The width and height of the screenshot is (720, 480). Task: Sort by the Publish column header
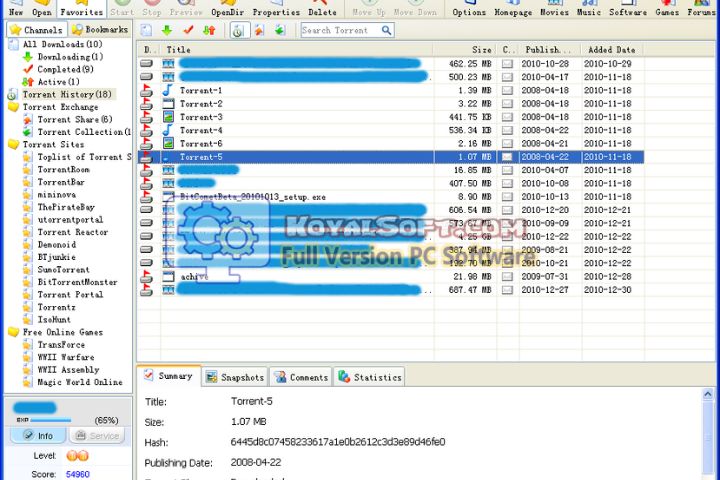[551, 50]
